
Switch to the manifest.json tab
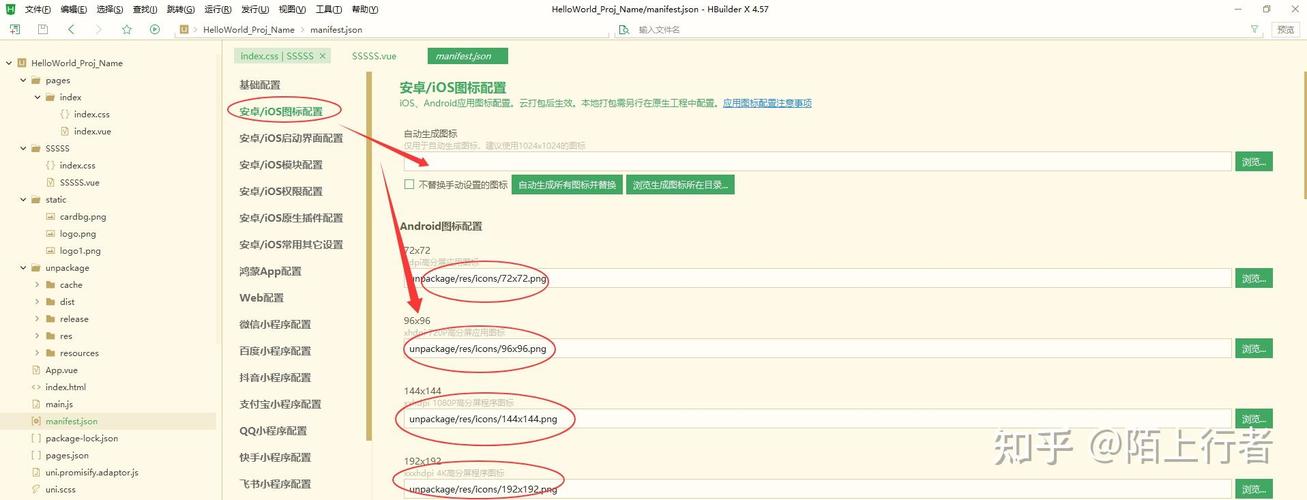(467, 56)
